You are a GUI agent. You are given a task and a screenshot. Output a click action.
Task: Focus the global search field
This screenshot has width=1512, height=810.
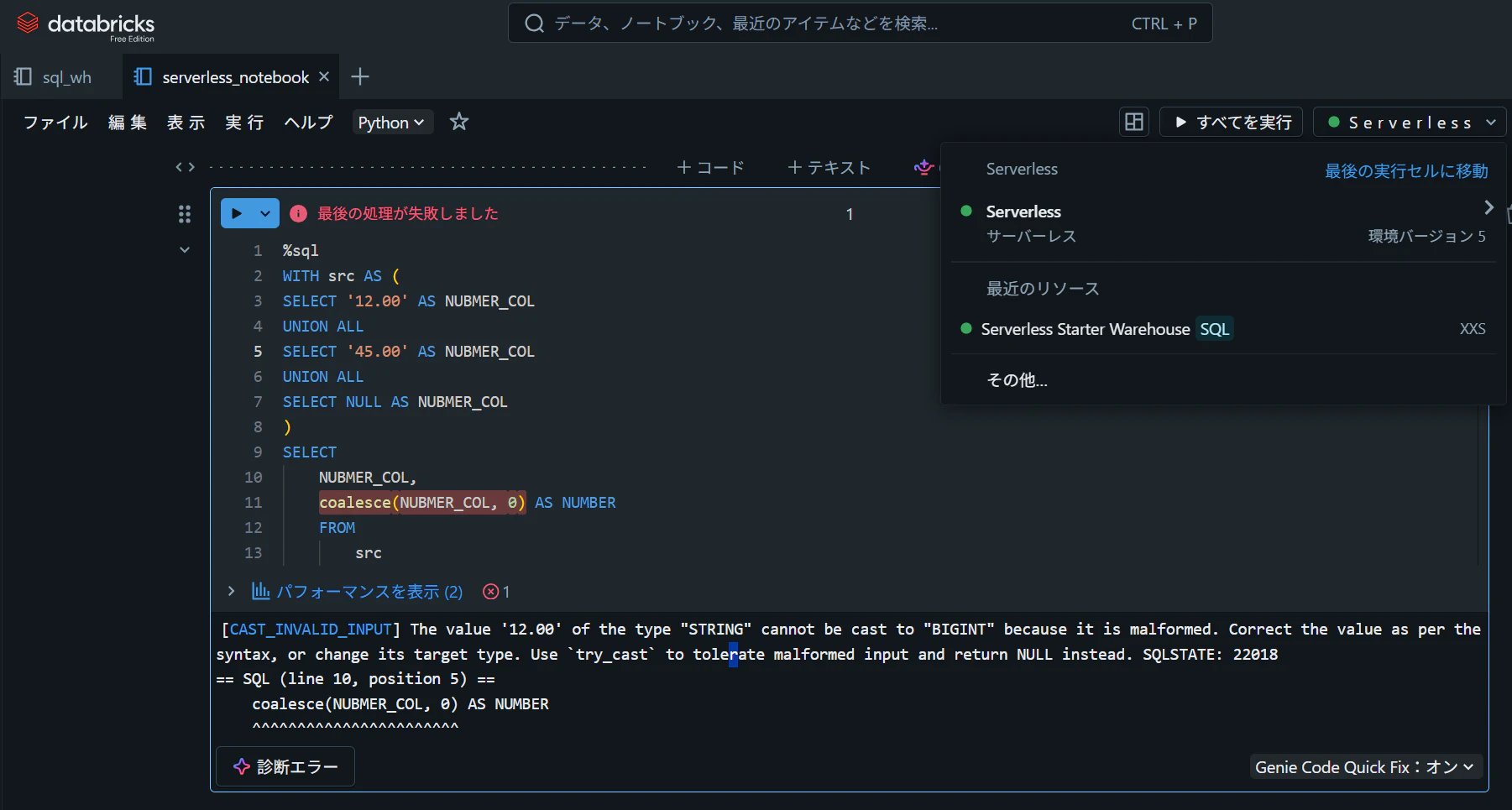click(x=860, y=24)
